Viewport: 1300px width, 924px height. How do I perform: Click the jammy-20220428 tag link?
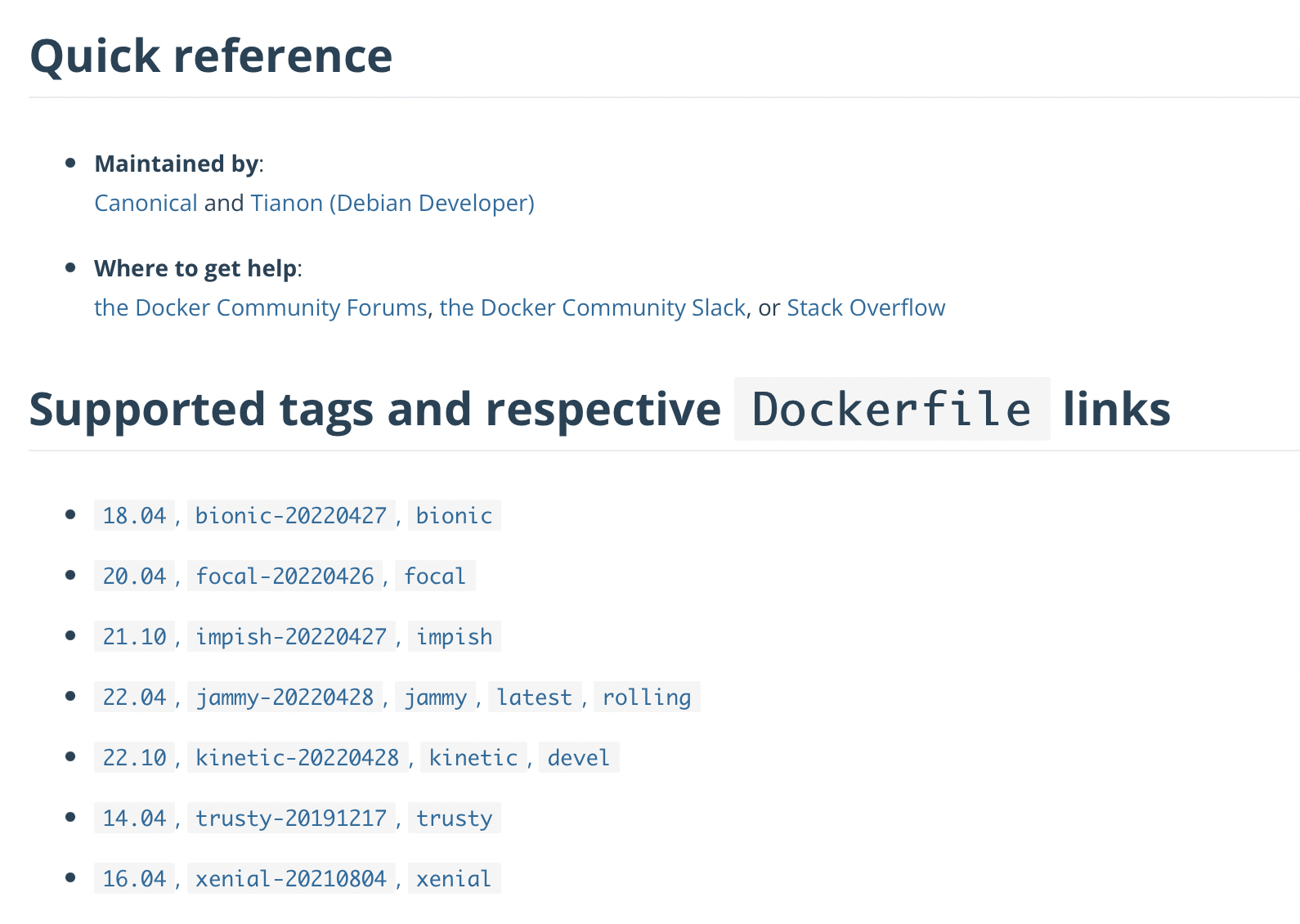coord(285,697)
